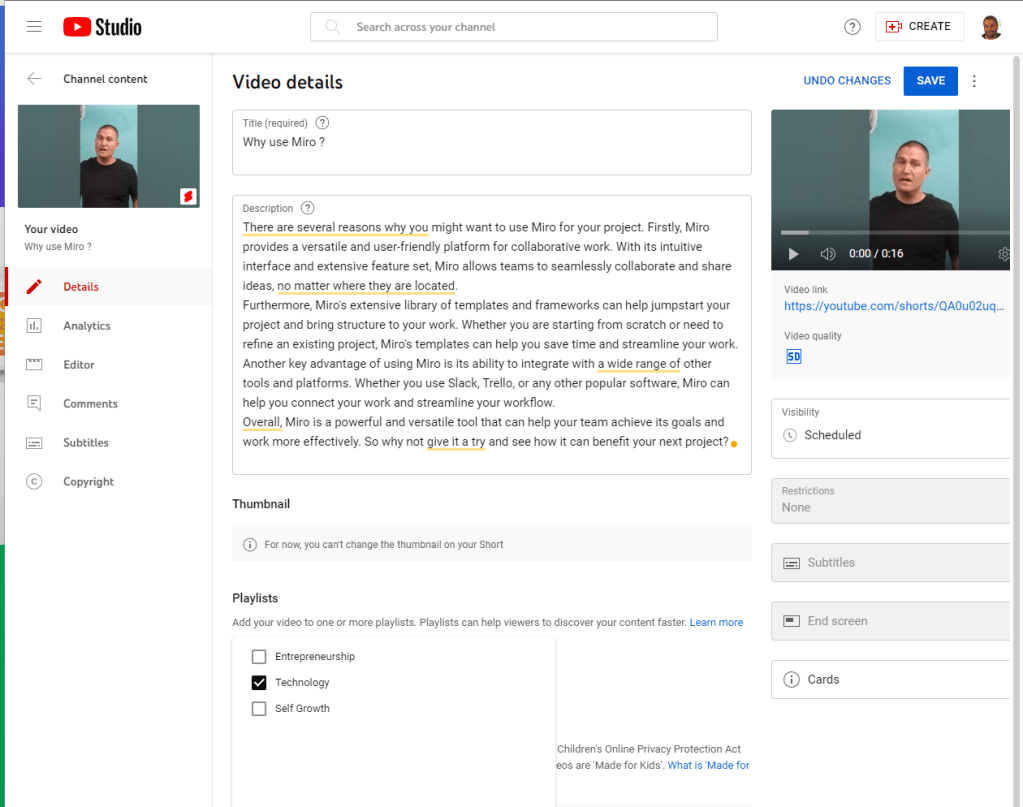This screenshot has width=1023, height=807.
Task: Open the Analytics sidebar item
Action: (x=108, y=326)
